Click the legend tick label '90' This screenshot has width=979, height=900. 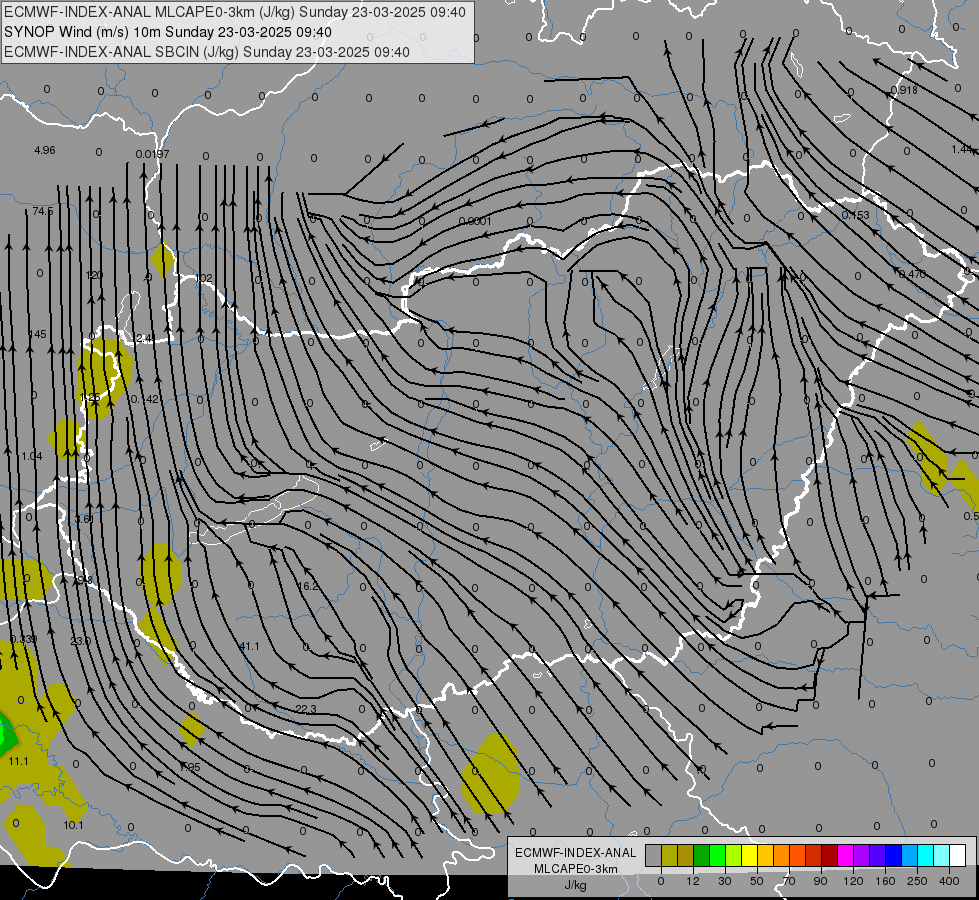click(820, 881)
